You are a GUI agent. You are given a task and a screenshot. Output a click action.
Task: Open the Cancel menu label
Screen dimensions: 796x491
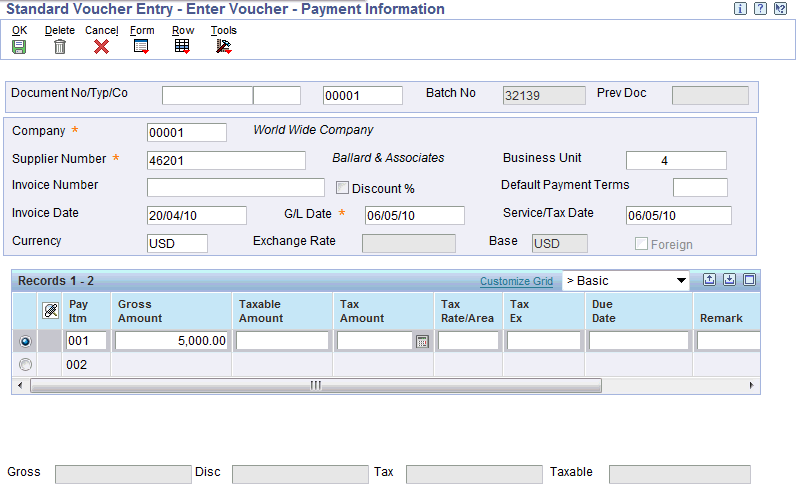coord(102,30)
